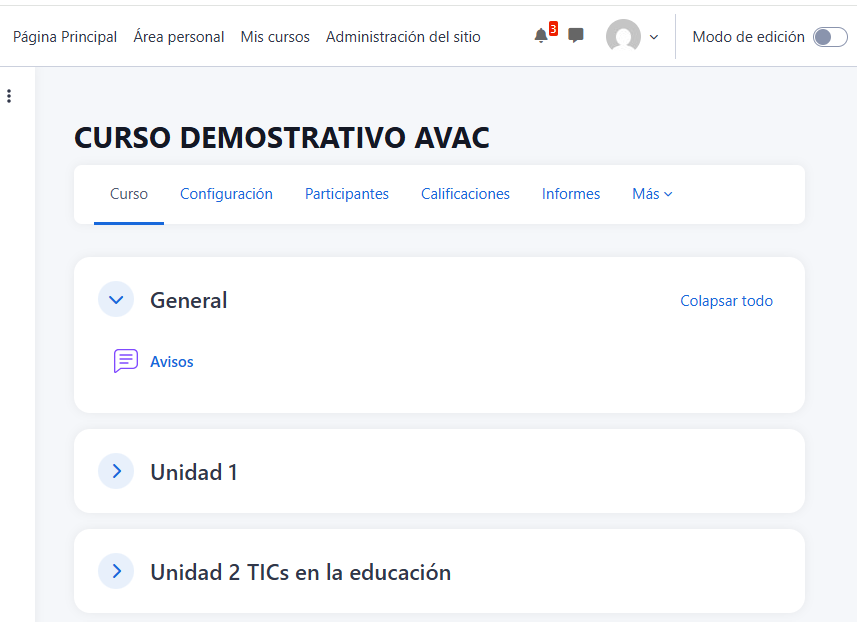
Task: Open the Configuración tab
Action: click(226, 194)
